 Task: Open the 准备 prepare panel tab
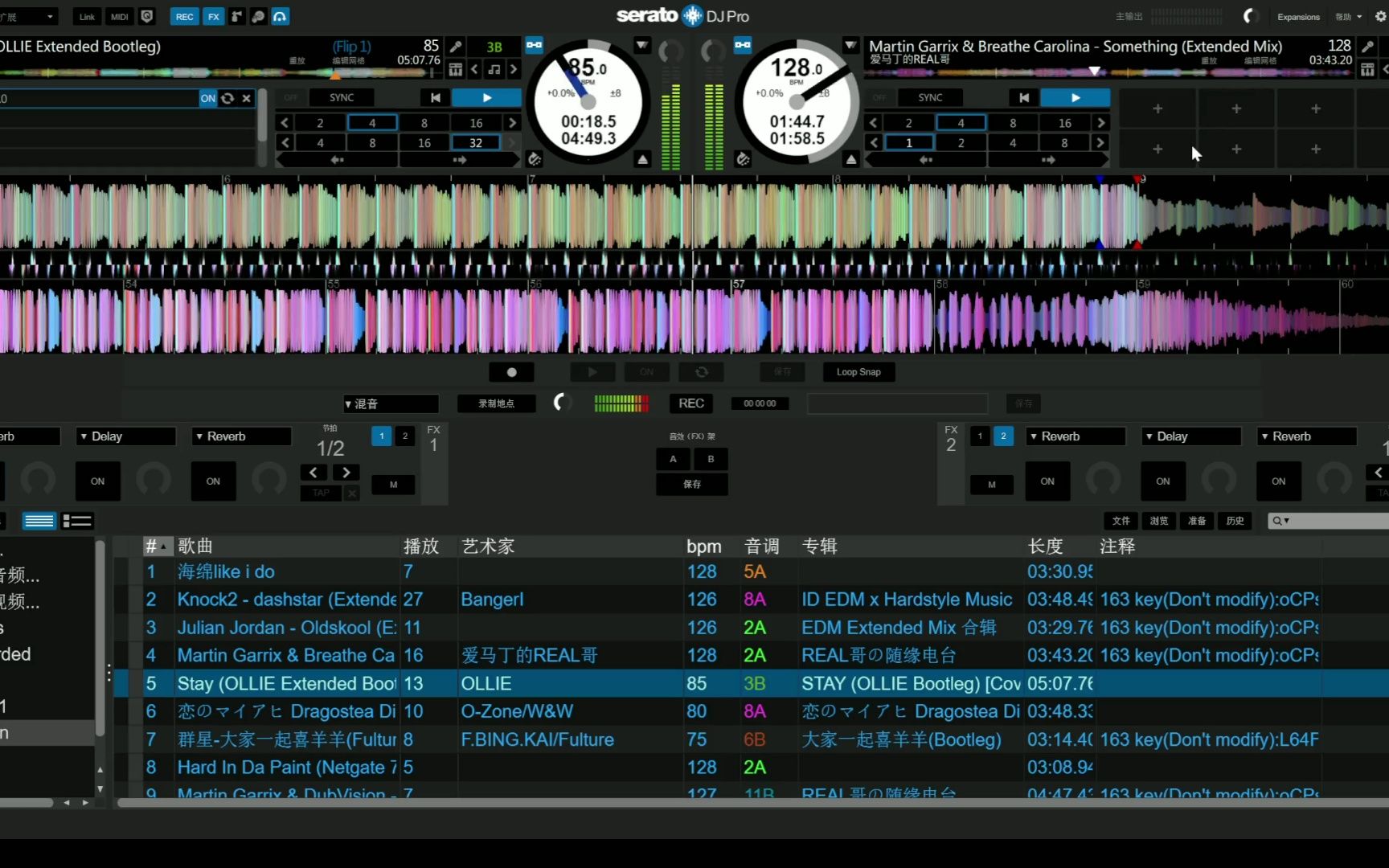[x=1197, y=521]
